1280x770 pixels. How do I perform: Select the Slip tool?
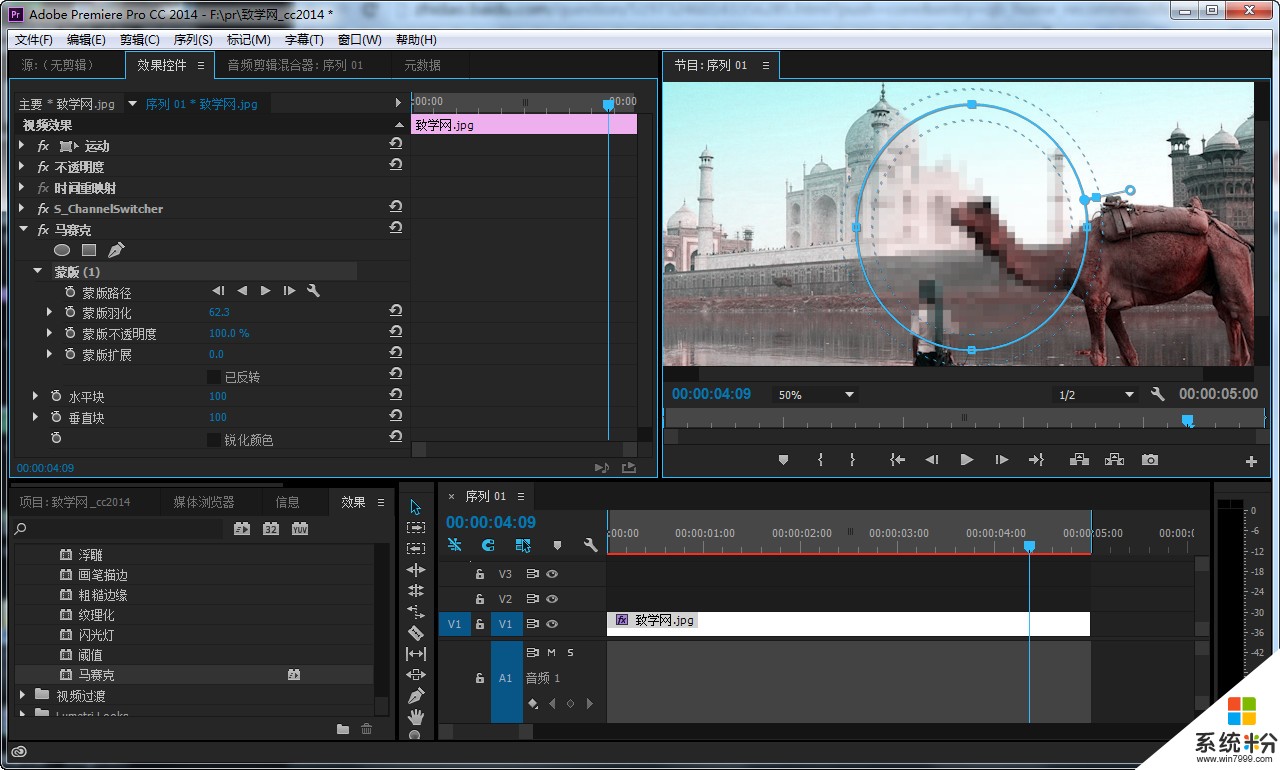[x=416, y=654]
